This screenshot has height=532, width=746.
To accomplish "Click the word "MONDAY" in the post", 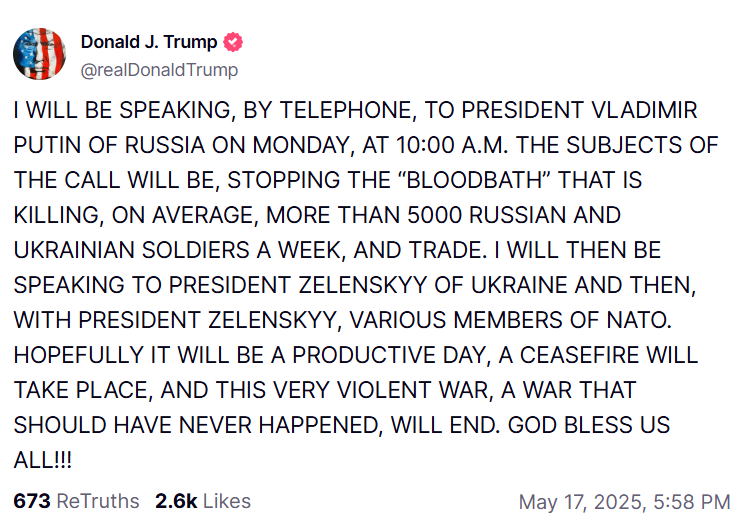I will click(294, 145).
